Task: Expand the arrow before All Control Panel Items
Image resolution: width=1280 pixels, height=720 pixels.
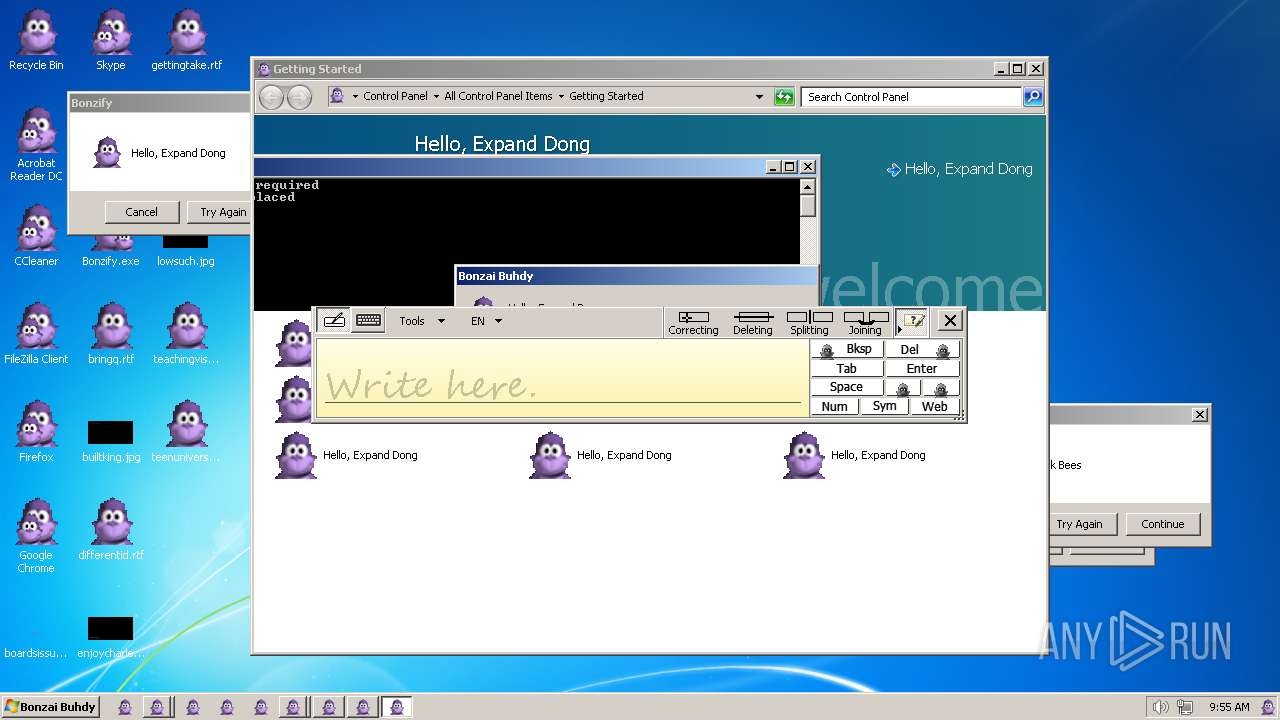Action: [x=436, y=97]
